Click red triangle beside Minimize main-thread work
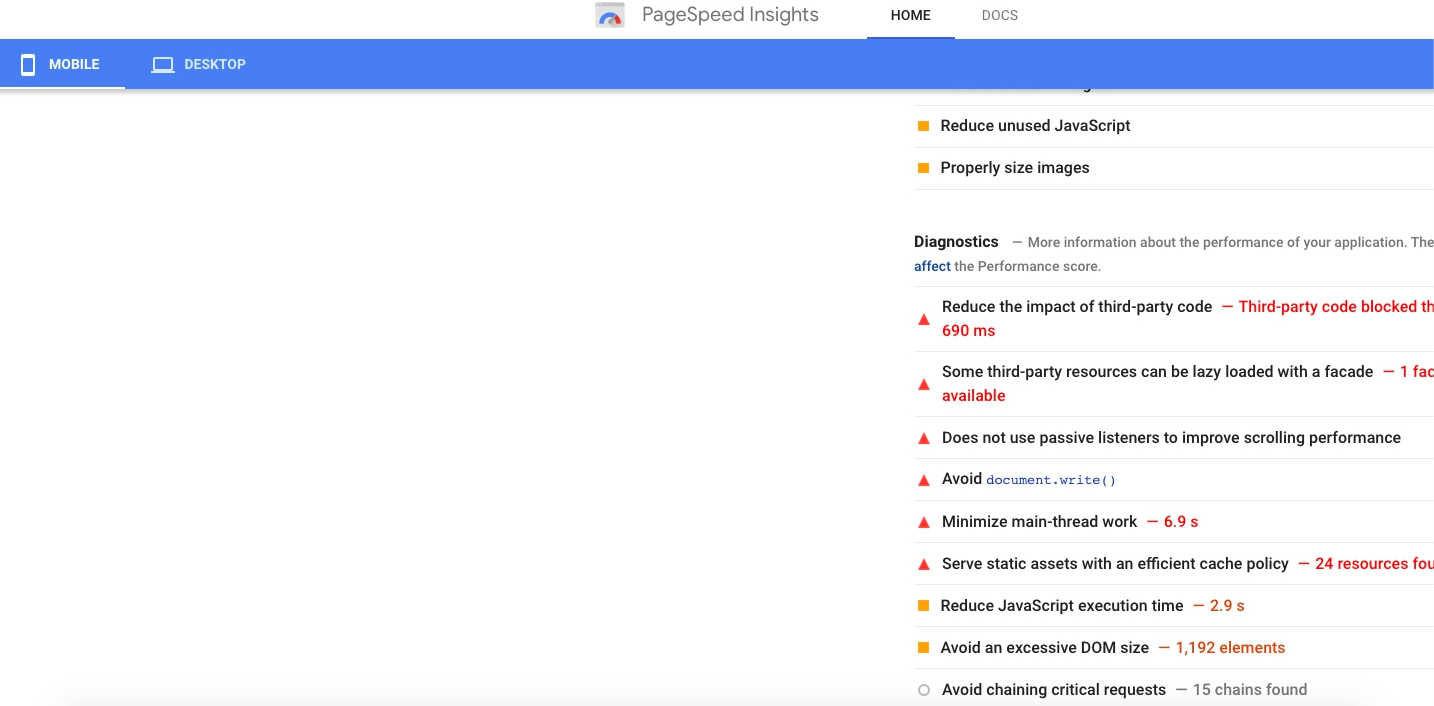This screenshot has height=706, width=1434. click(924, 522)
